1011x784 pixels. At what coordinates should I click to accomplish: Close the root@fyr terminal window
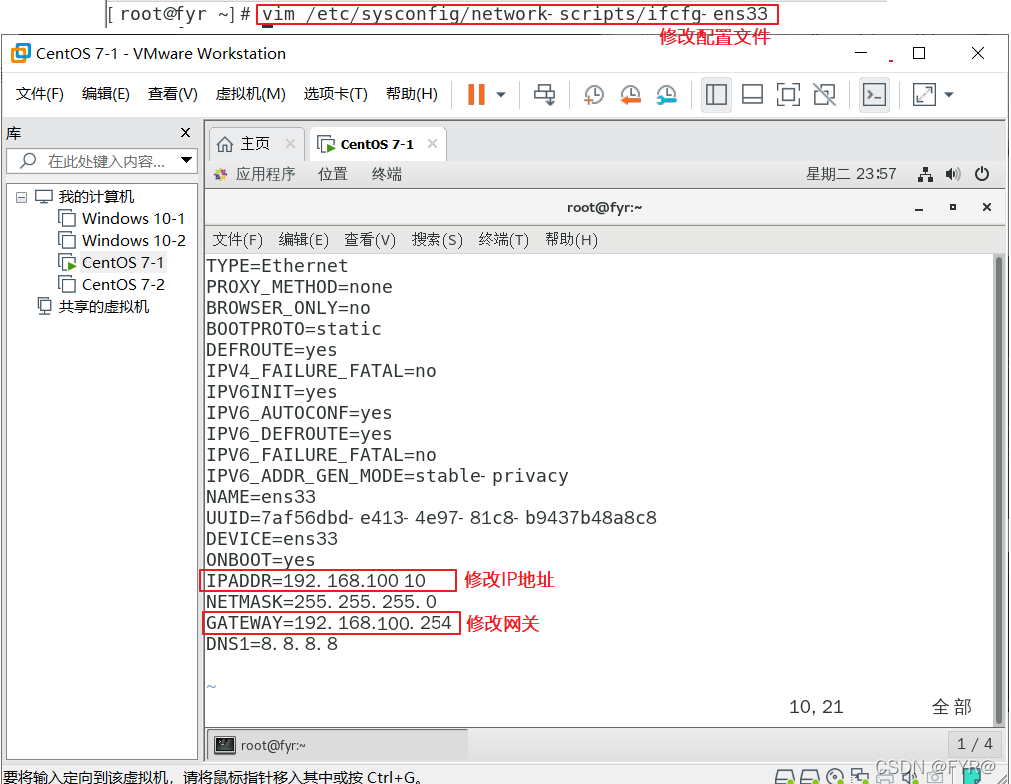(986, 207)
